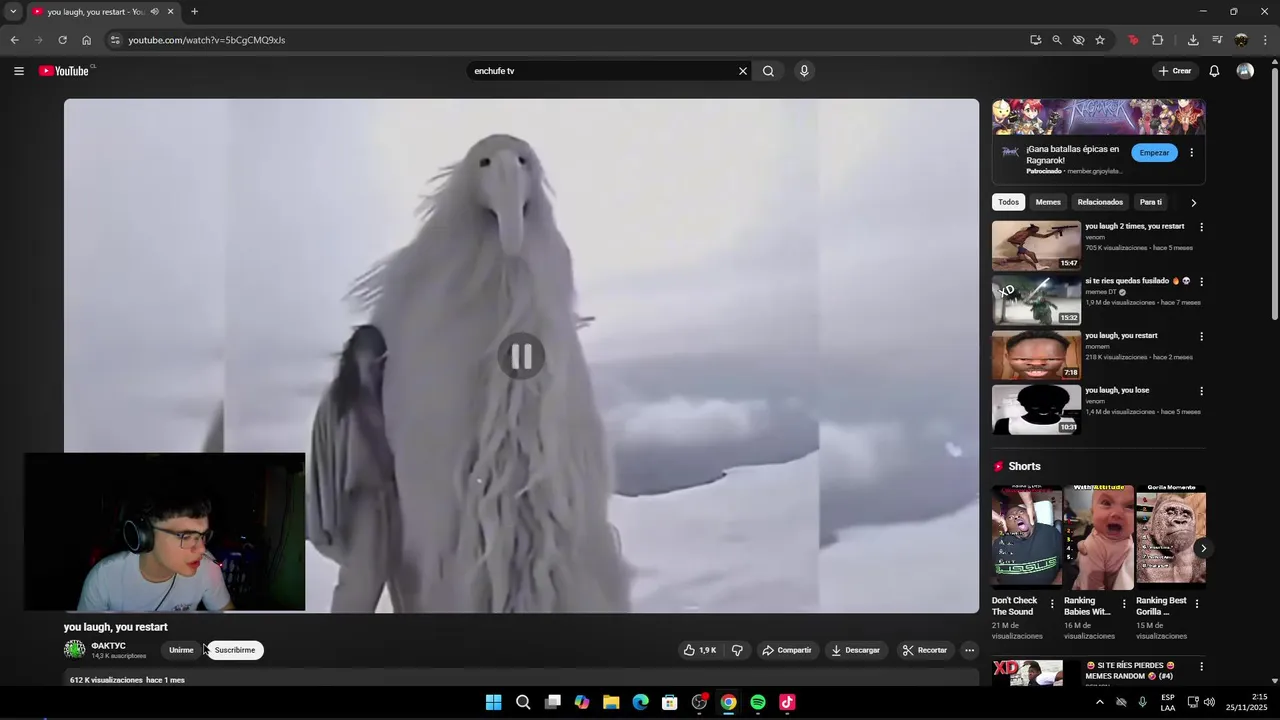Start voice search with the microphone
Screen dimensions: 1280x720
[x=804, y=71]
